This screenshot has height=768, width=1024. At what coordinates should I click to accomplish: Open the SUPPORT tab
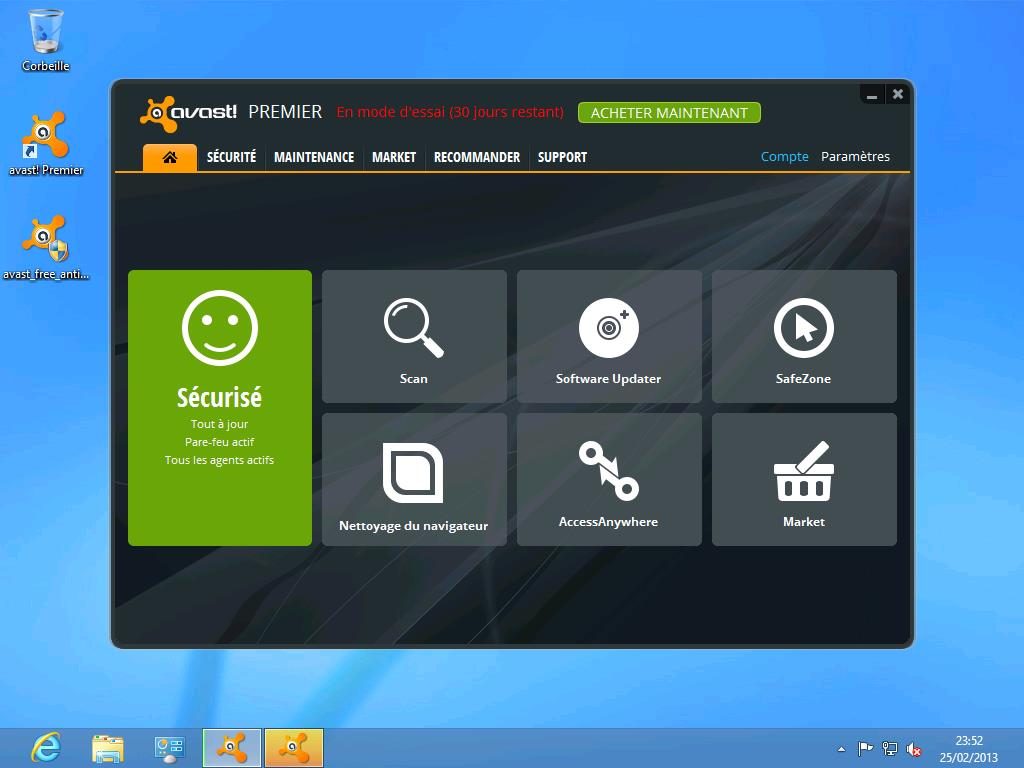click(562, 157)
